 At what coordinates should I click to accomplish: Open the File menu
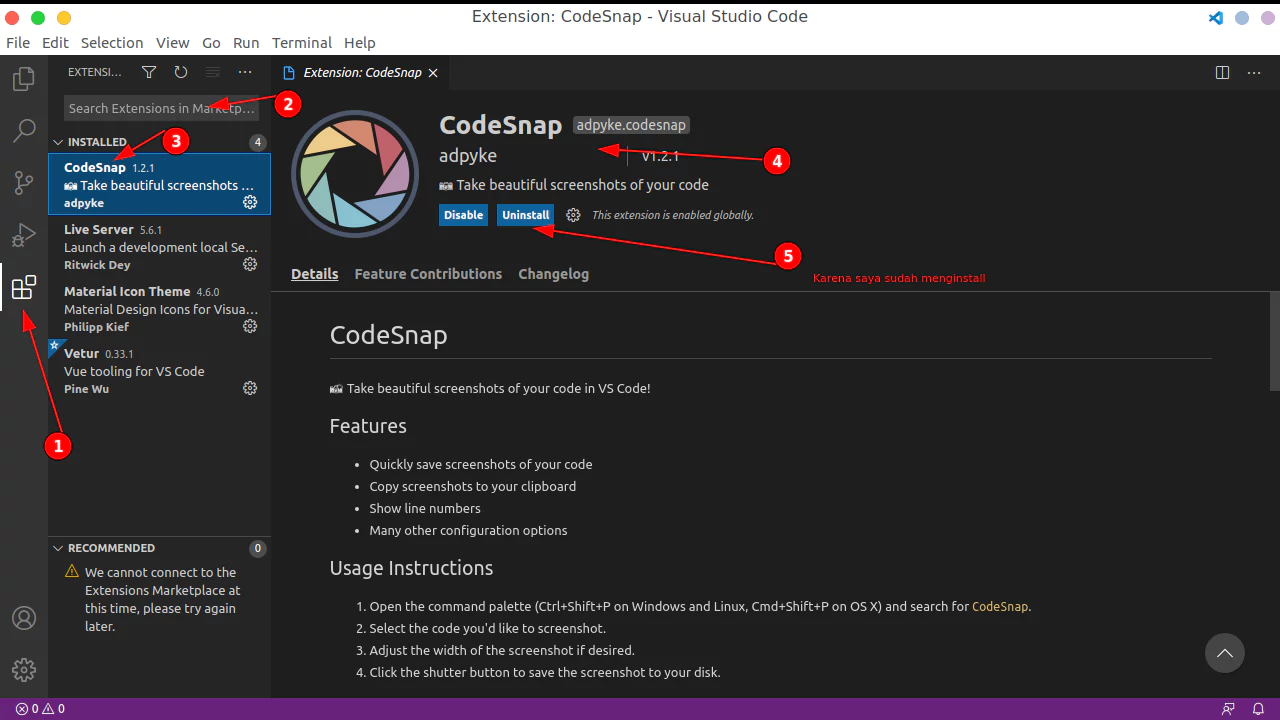point(18,43)
